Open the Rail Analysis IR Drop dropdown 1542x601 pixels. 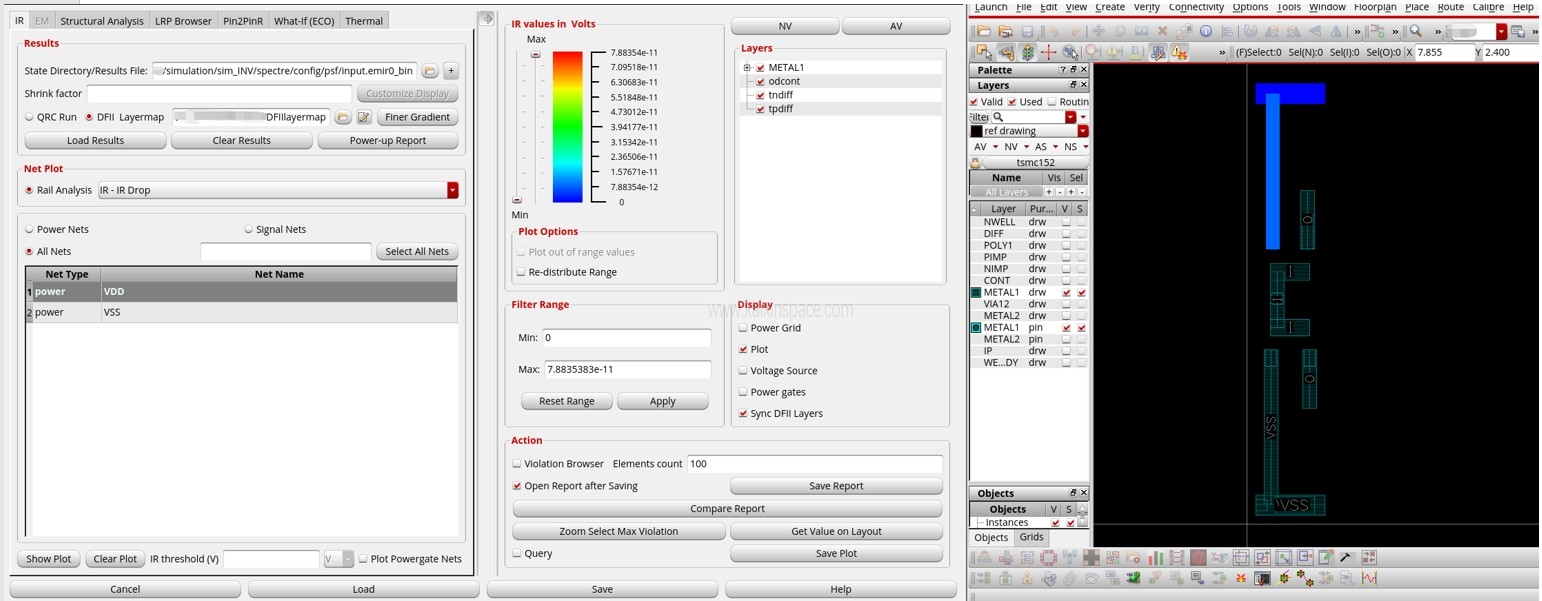click(452, 190)
